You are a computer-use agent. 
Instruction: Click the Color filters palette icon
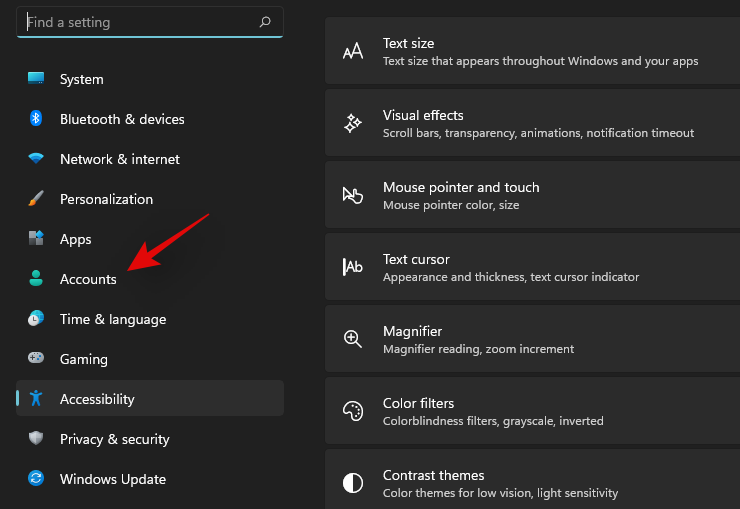coord(353,411)
